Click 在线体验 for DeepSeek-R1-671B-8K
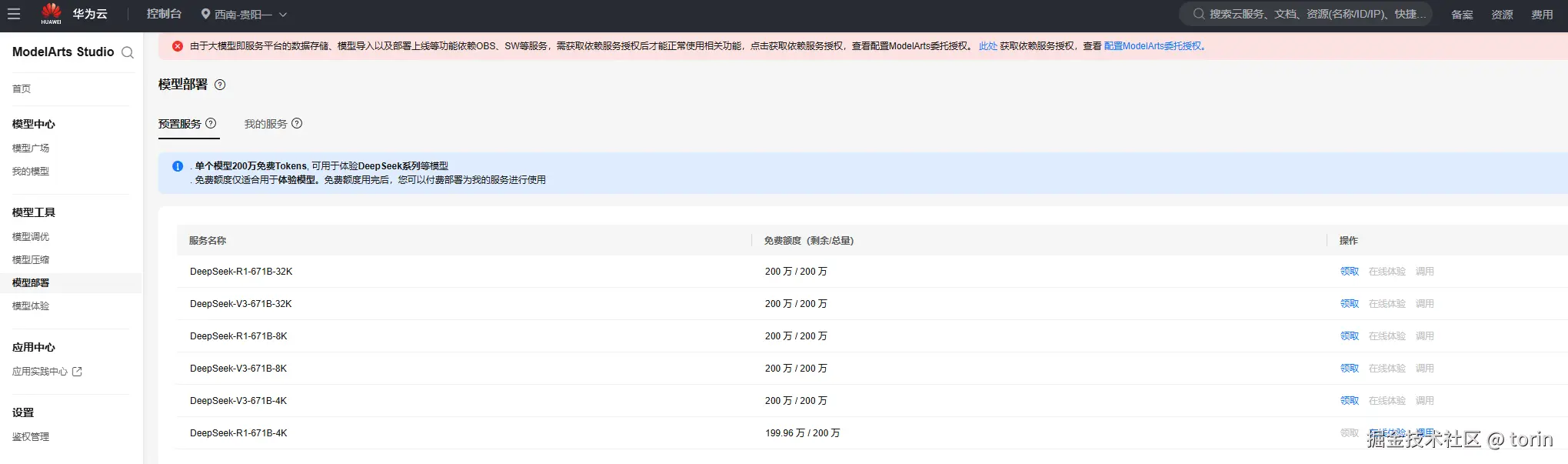Viewport: 1568px width, 464px height. (1387, 336)
